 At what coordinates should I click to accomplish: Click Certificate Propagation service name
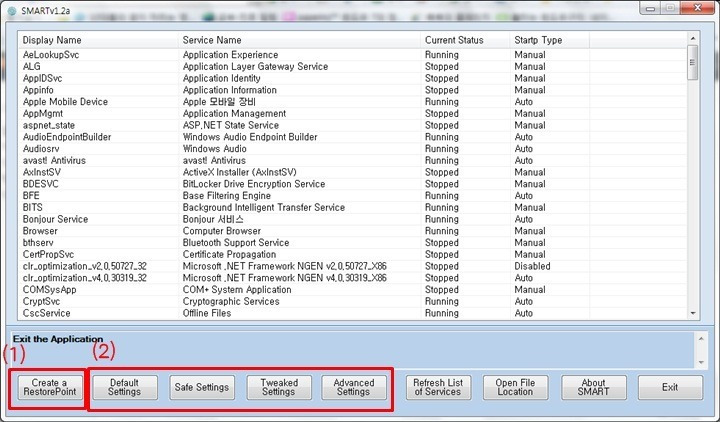click(230, 254)
